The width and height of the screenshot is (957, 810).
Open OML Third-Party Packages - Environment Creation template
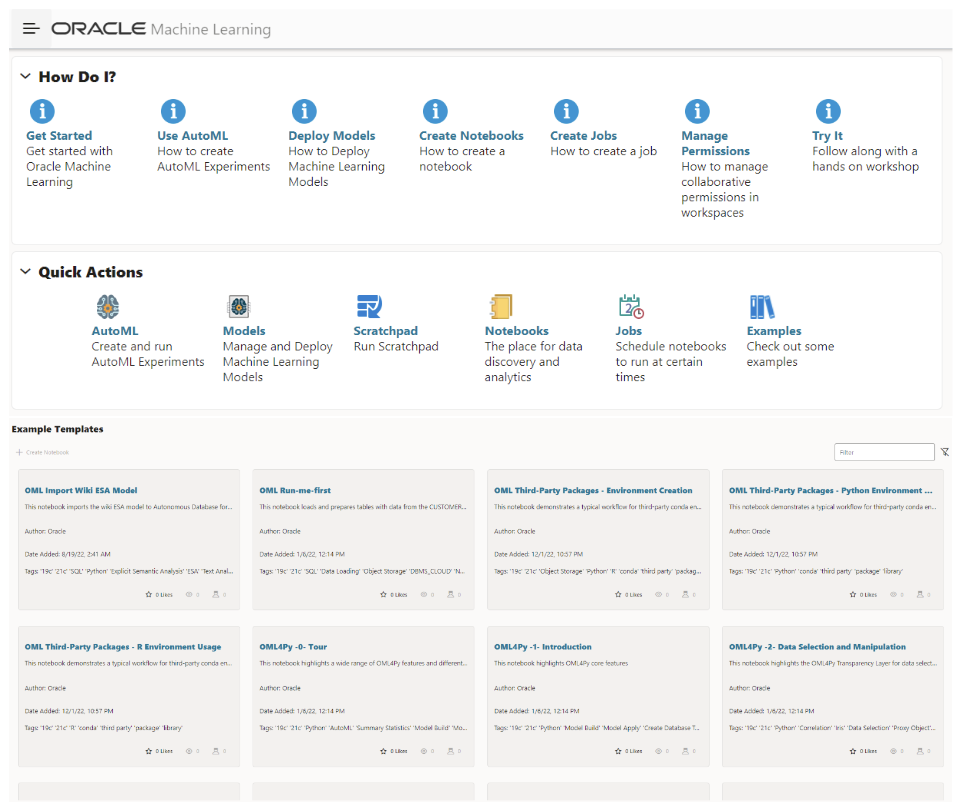click(x=593, y=490)
